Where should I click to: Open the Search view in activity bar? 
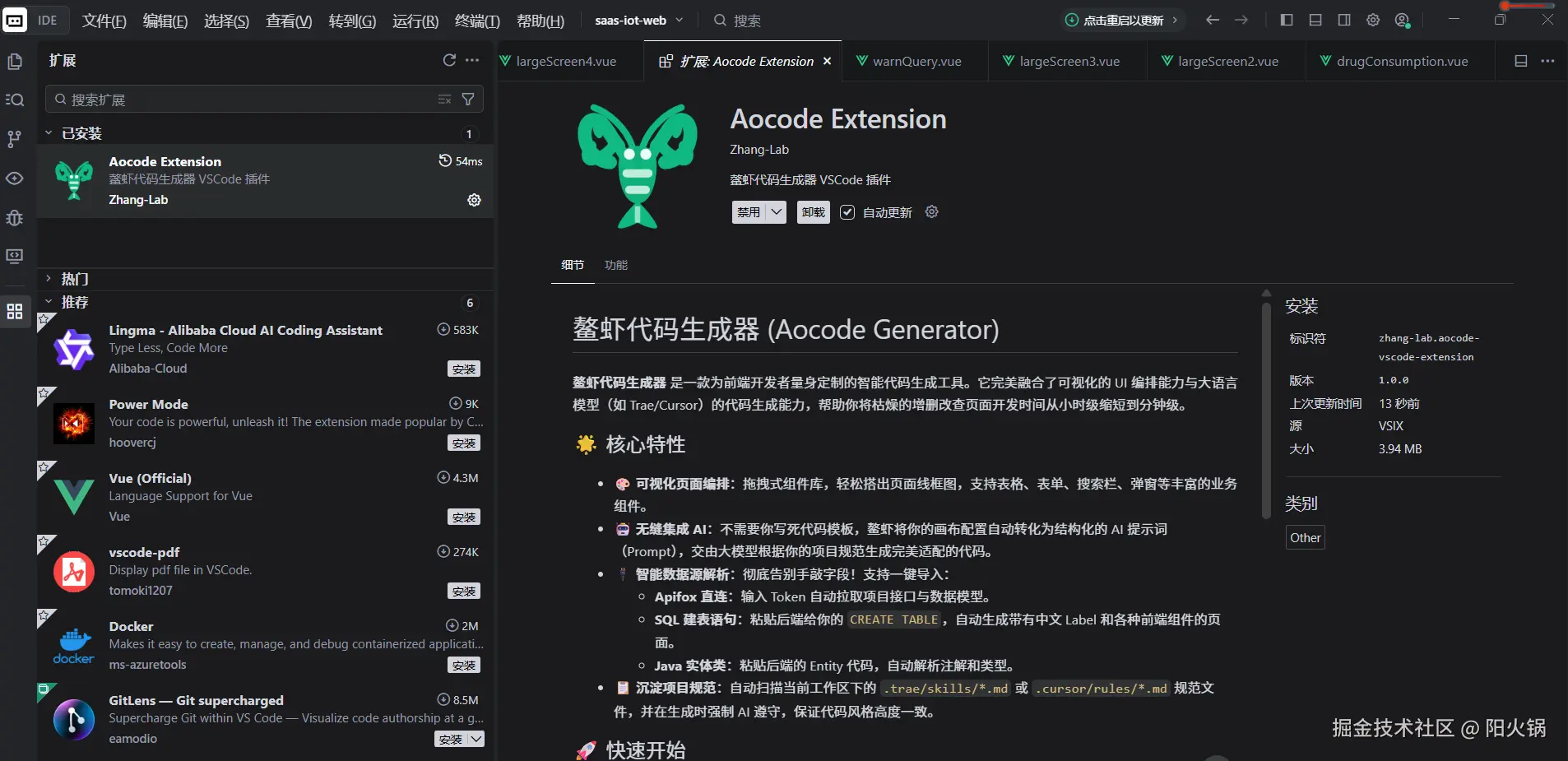15,100
